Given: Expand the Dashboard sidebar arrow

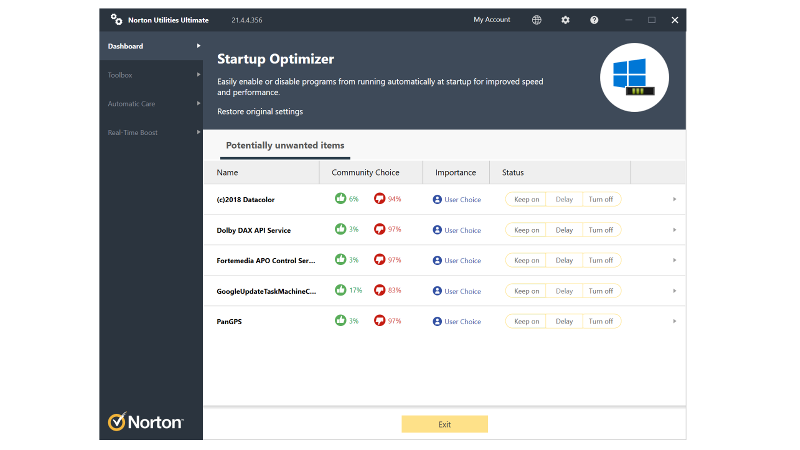Looking at the screenshot, I should pyautogui.click(x=198, y=46).
